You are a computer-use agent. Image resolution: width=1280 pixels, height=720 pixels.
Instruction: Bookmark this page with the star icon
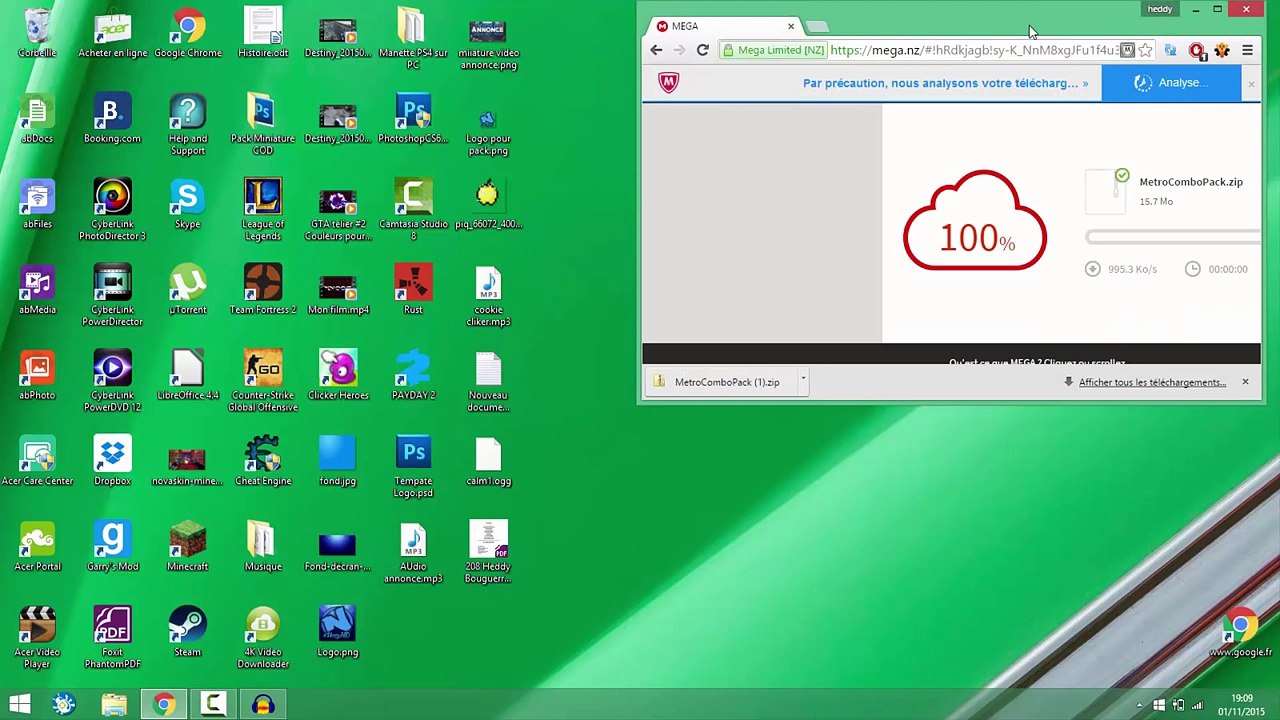pos(1145,50)
